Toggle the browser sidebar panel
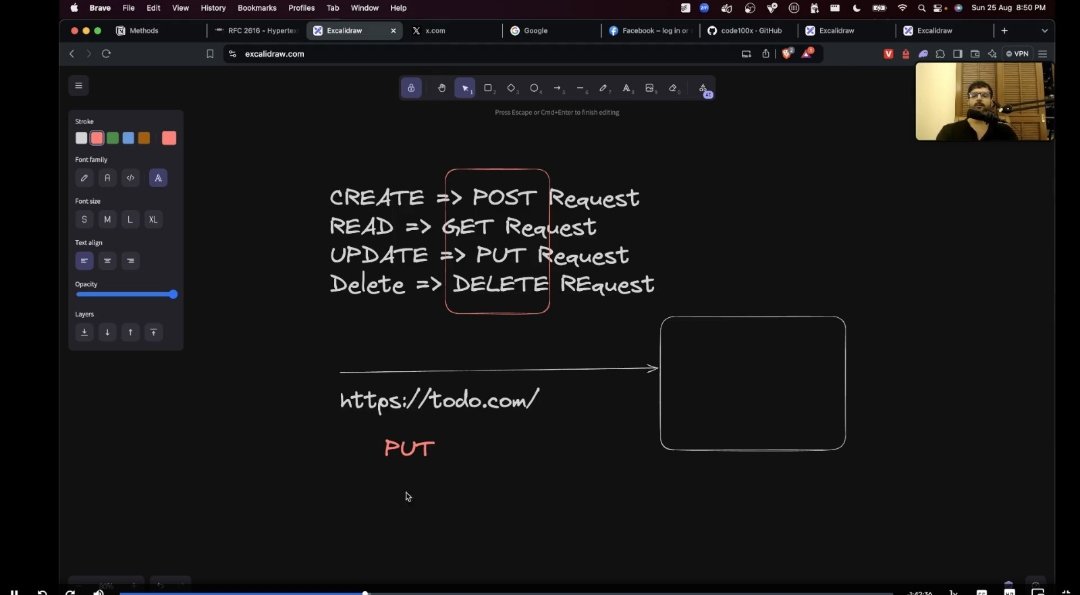Viewport: 1080px width, 595px height. (x=957, y=54)
